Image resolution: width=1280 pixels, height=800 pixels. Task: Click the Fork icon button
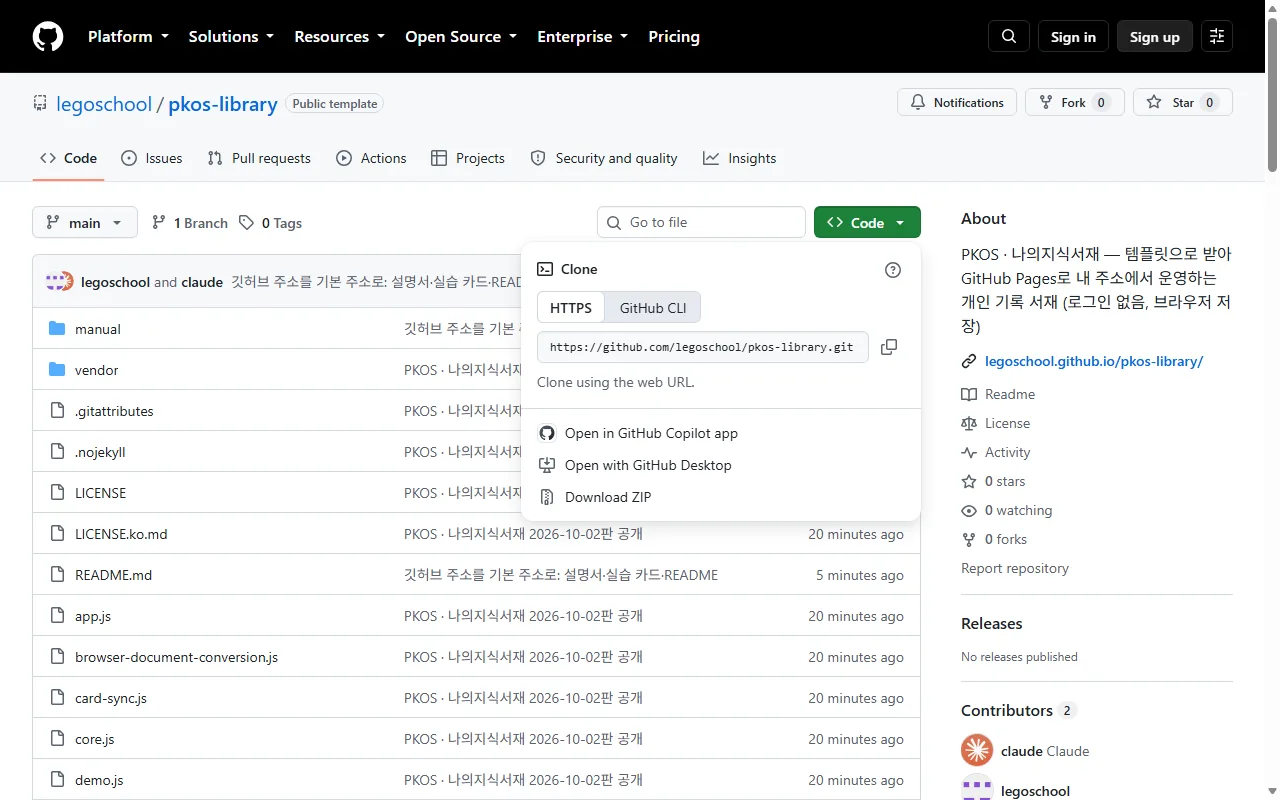pos(1074,102)
